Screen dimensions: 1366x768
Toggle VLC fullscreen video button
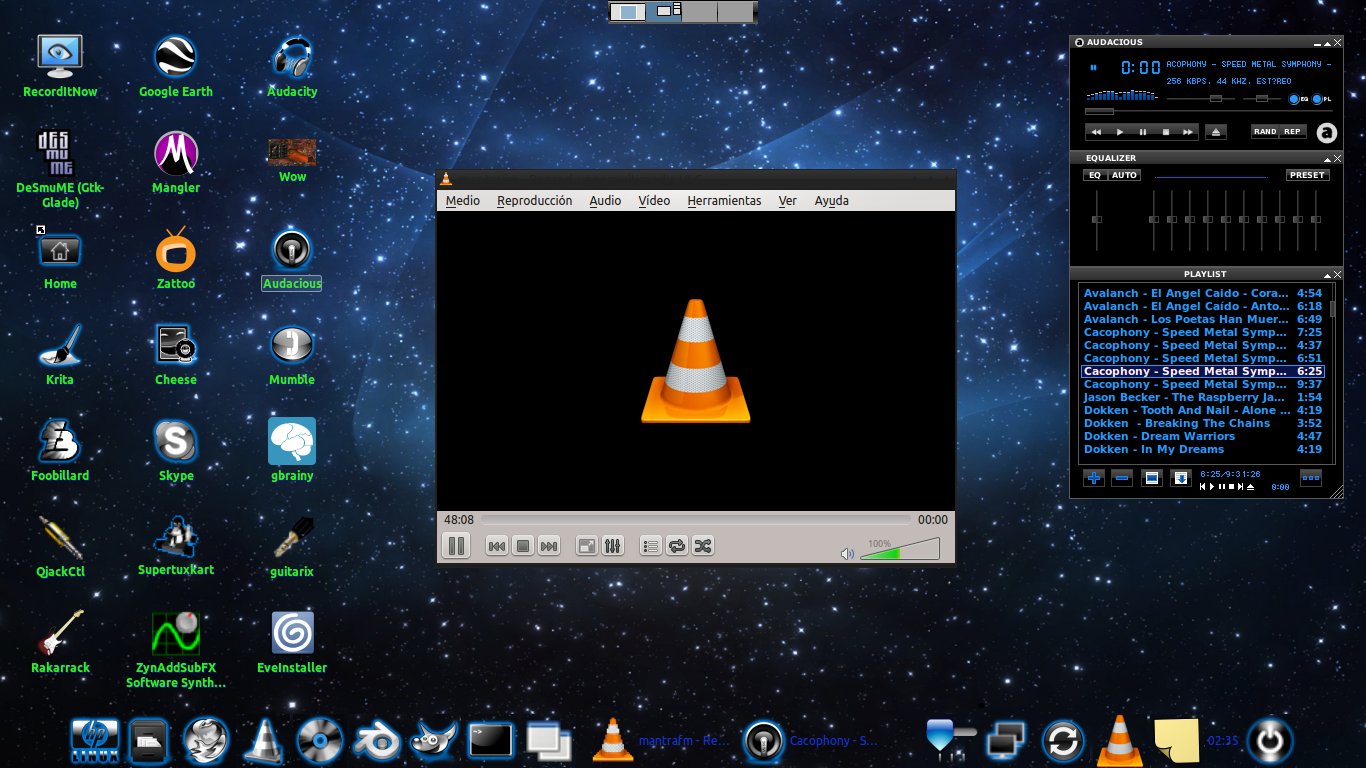(587, 546)
